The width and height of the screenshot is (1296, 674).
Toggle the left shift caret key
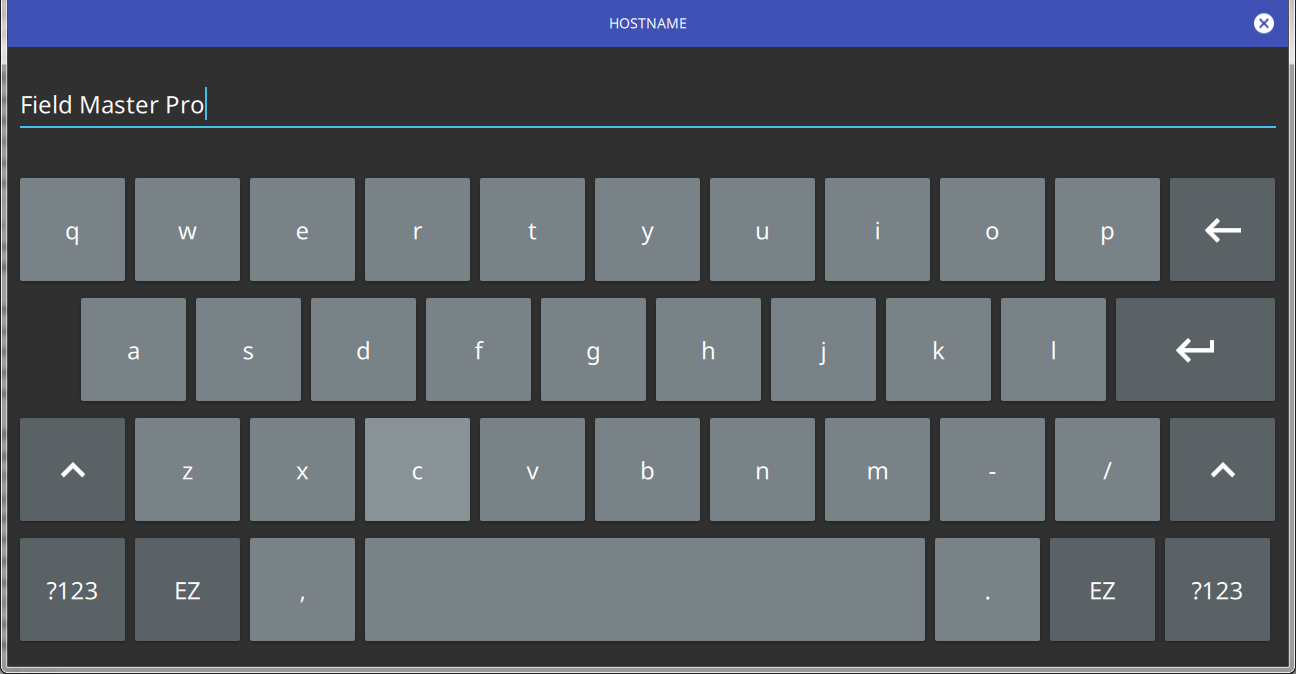click(72, 470)
